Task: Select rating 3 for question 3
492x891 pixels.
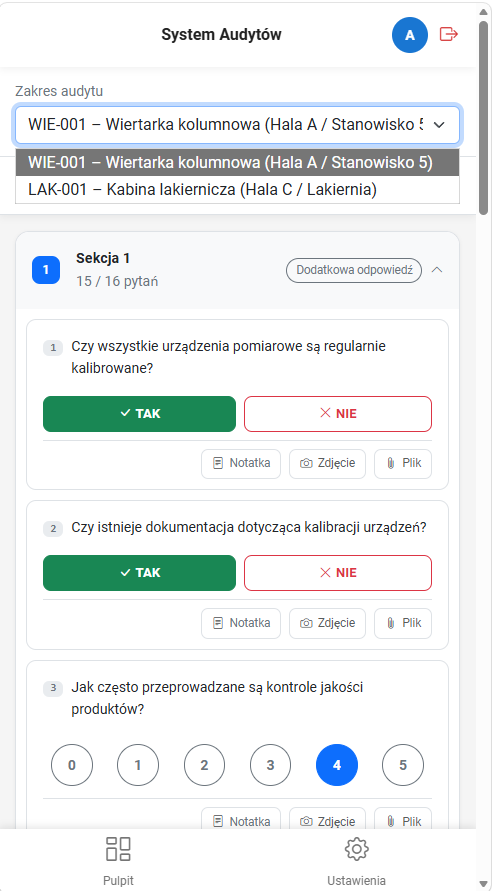Action: pyautogui.click(x=270, y=765)
